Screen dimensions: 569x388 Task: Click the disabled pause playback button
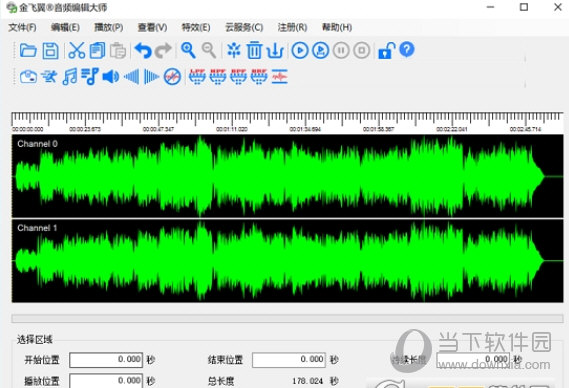click(x=341, y=50)
